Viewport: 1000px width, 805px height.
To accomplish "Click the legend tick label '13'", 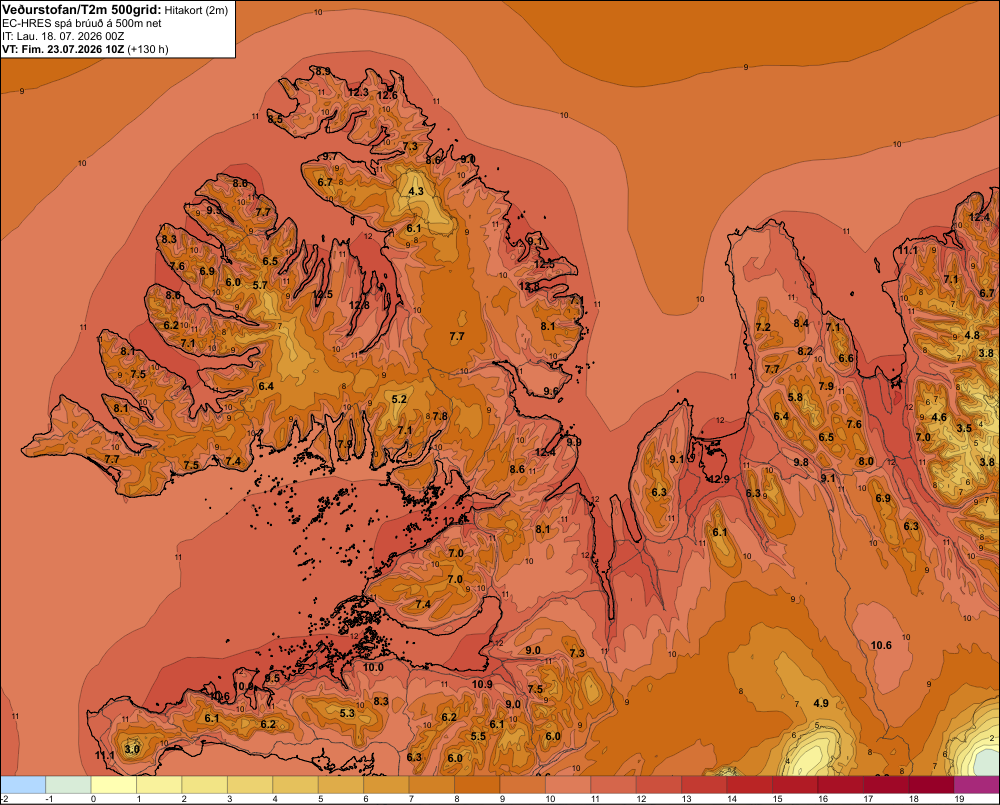I will coord(687,799).
